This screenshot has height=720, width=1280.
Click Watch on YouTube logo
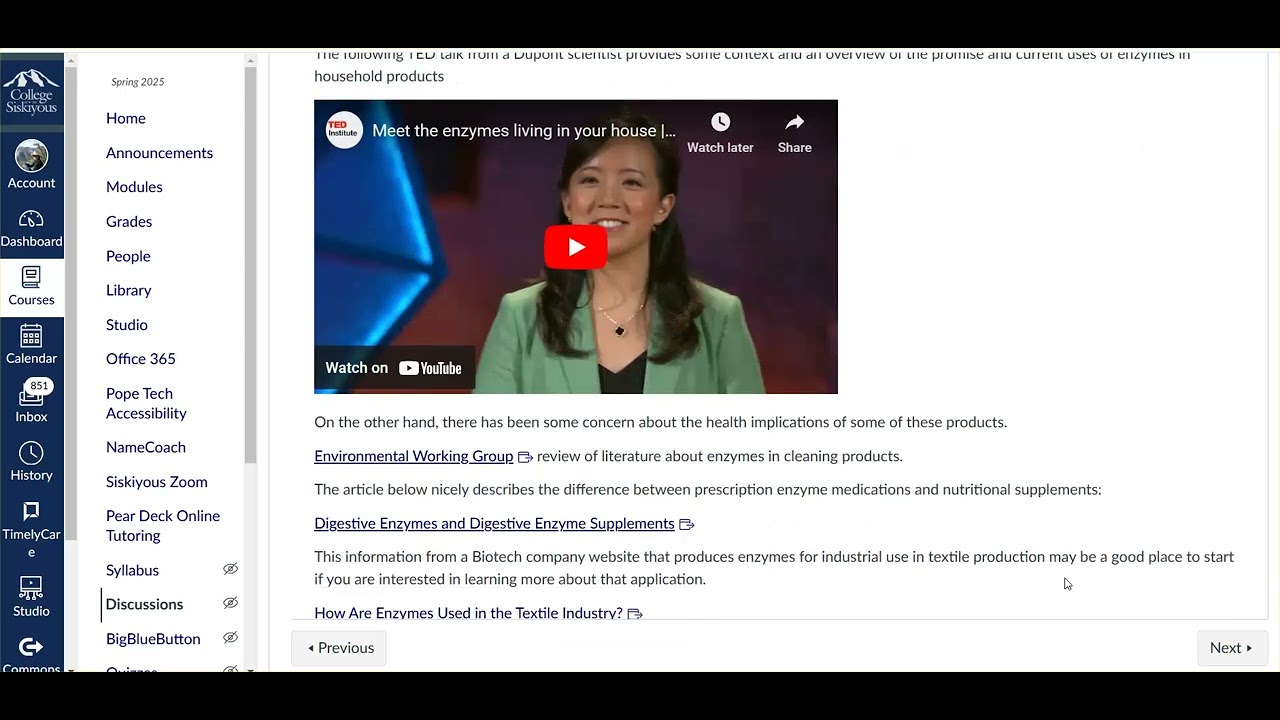coord(393,368)
